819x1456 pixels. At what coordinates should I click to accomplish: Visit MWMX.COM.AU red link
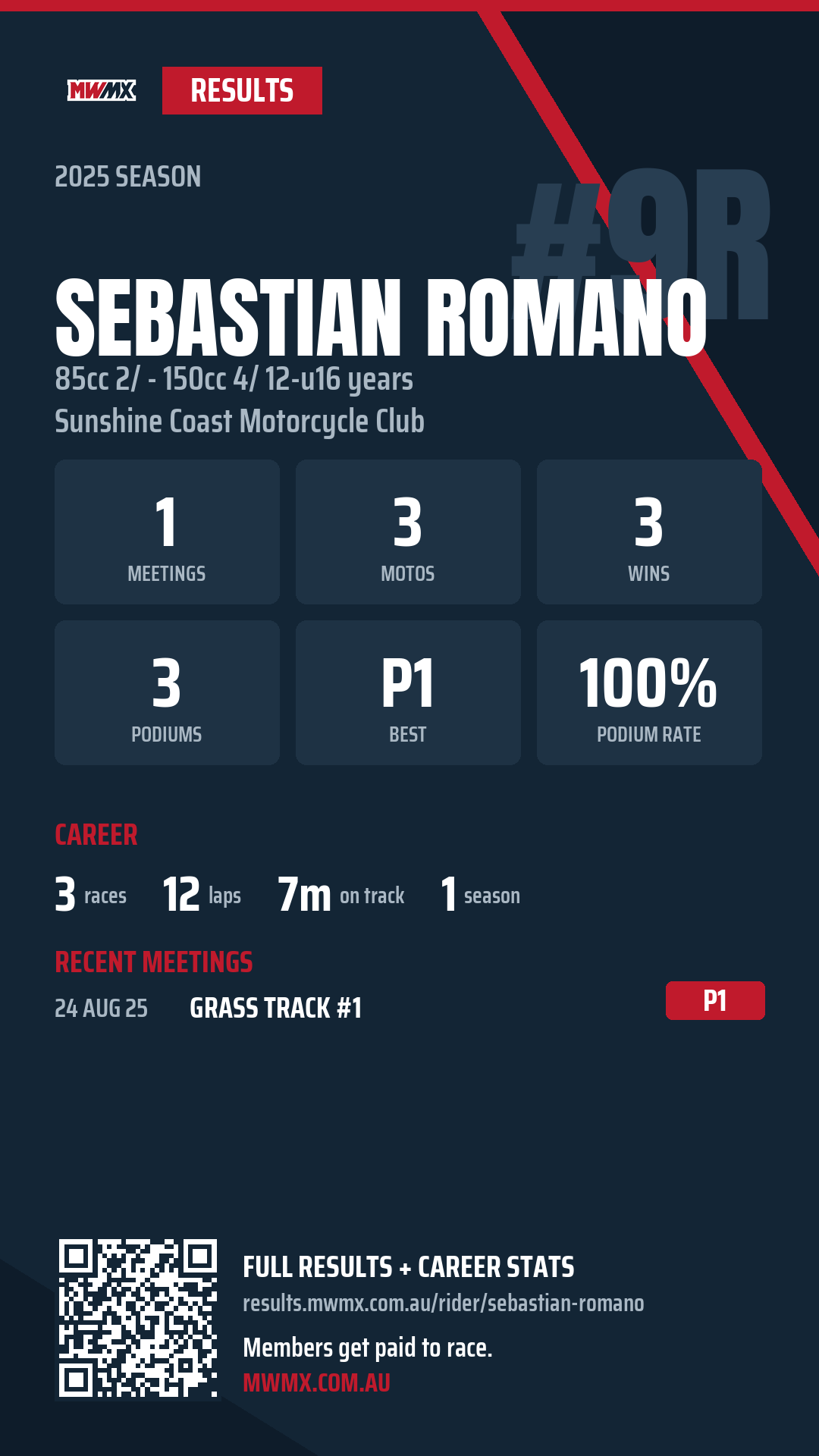tap(316, 1382)
